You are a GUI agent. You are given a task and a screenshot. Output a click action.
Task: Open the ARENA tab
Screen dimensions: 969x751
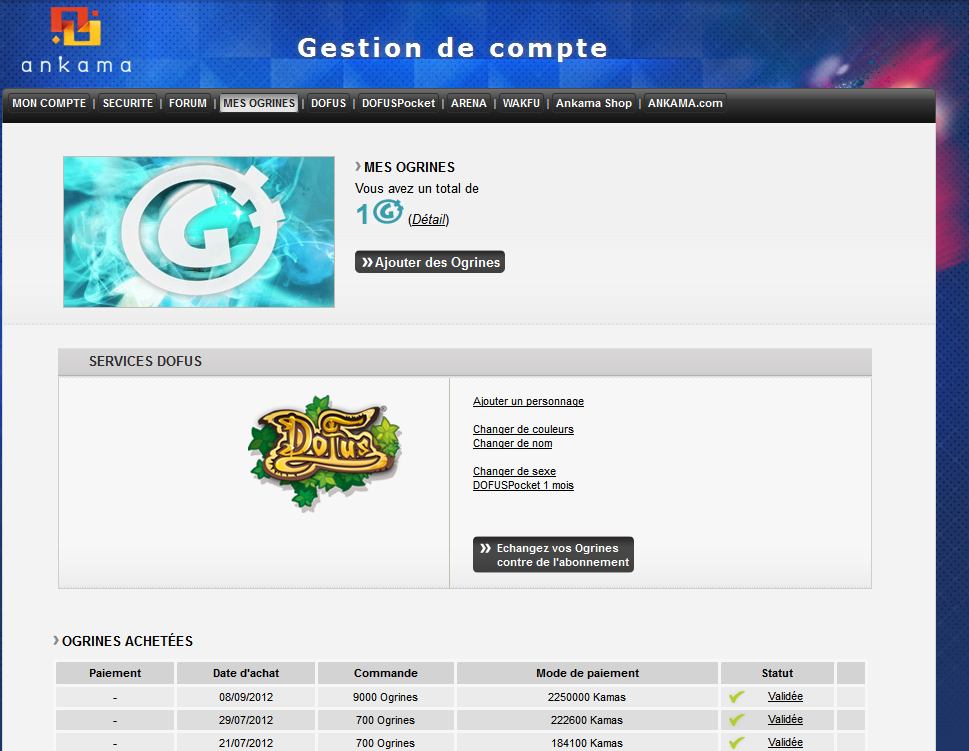coord(468,103)
